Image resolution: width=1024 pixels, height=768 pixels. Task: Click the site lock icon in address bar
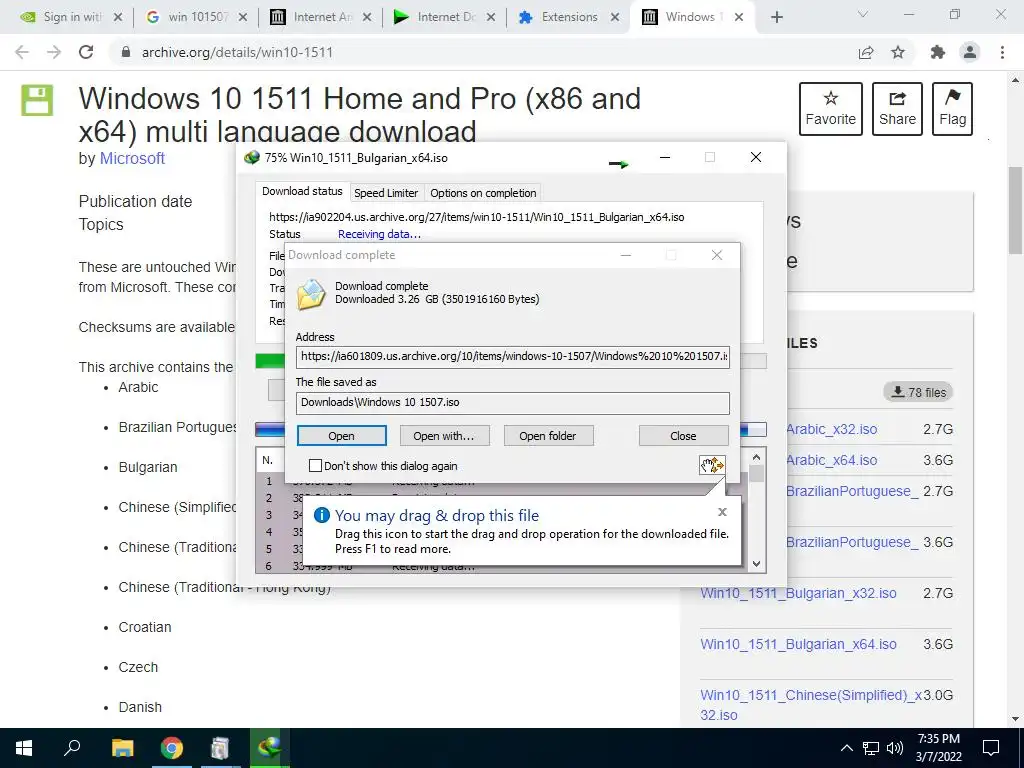pyautogui.click(x=126, y=52)
